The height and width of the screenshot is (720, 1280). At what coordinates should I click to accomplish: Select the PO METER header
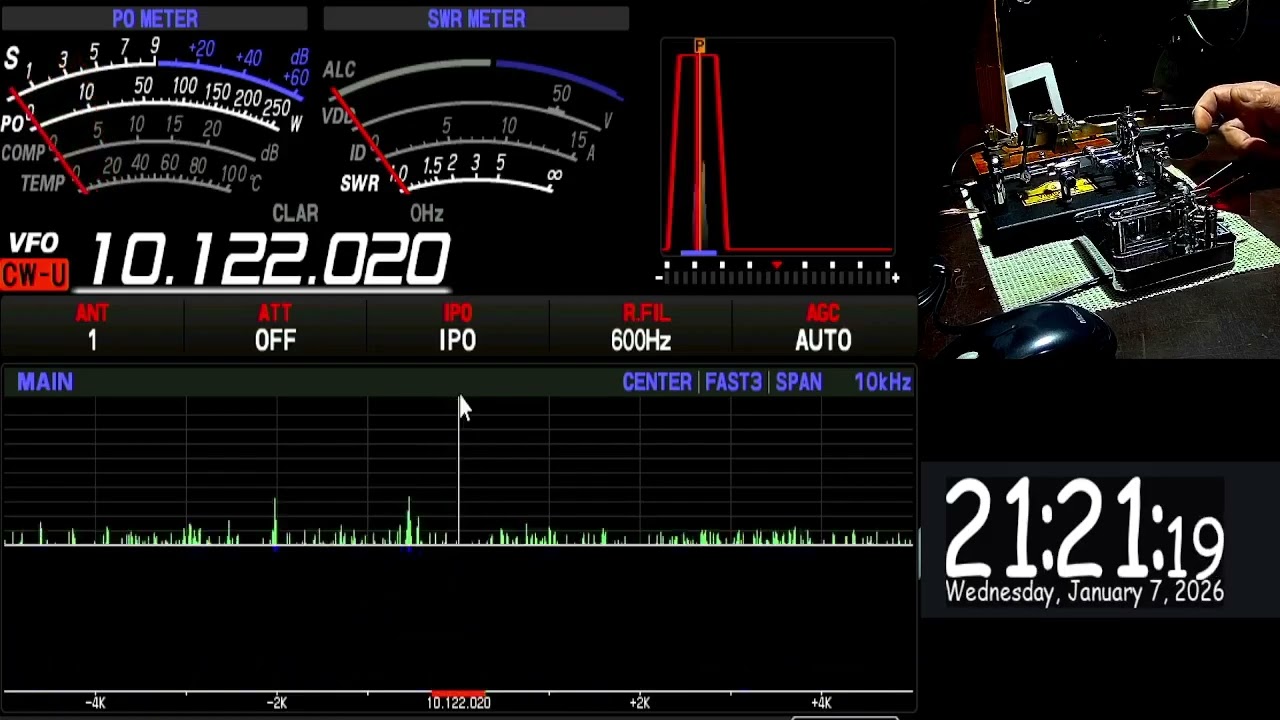[155, 19]
